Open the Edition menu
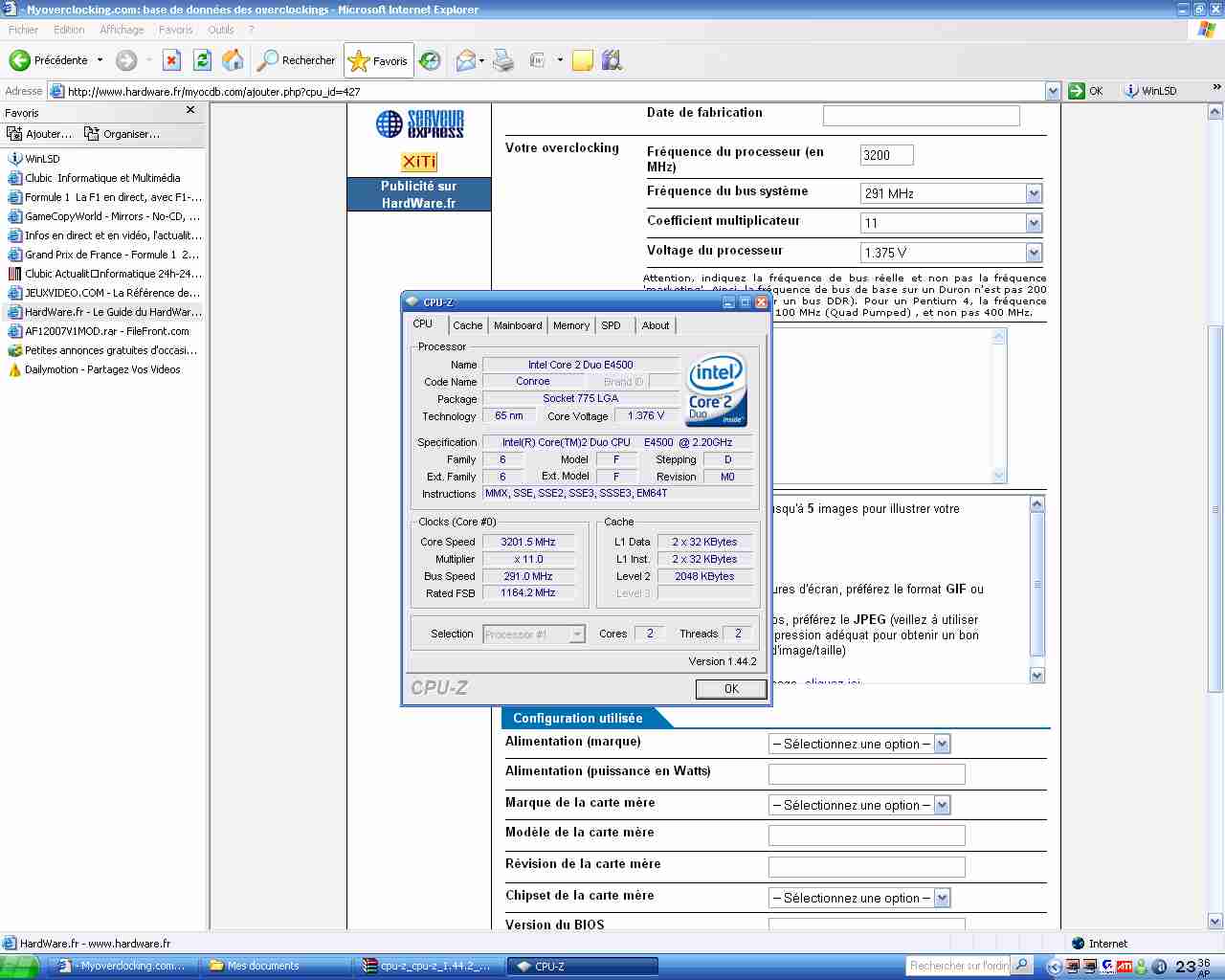1225x980 pixels. click(69, 30)
